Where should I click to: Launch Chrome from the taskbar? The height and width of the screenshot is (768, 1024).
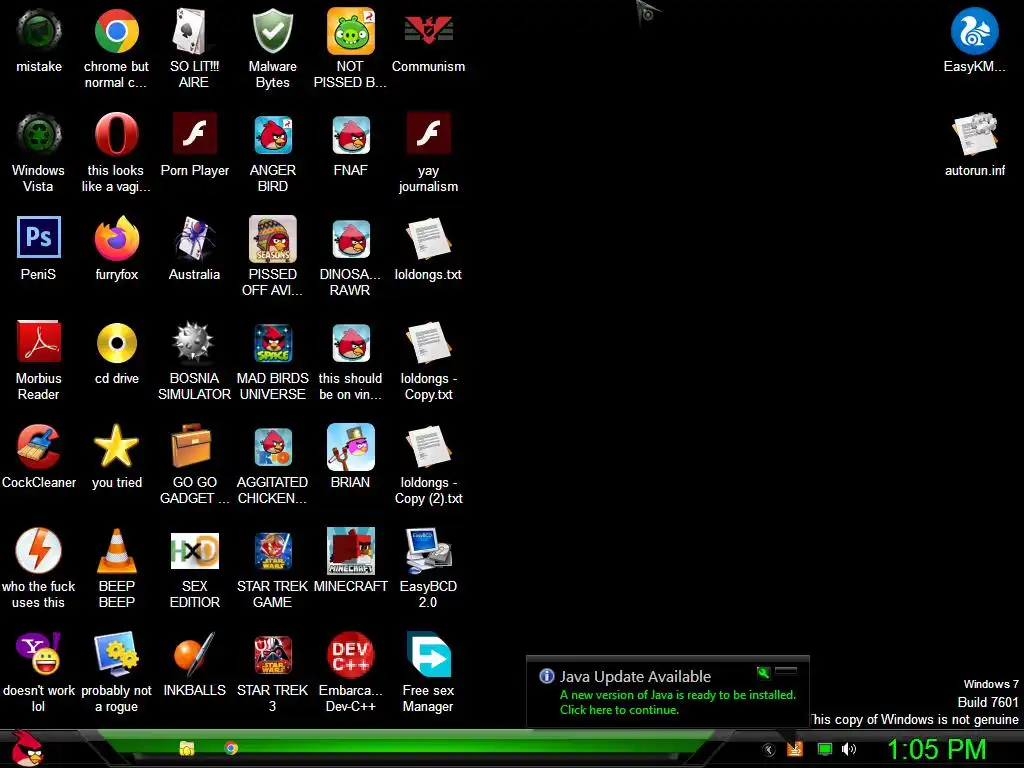231,748
